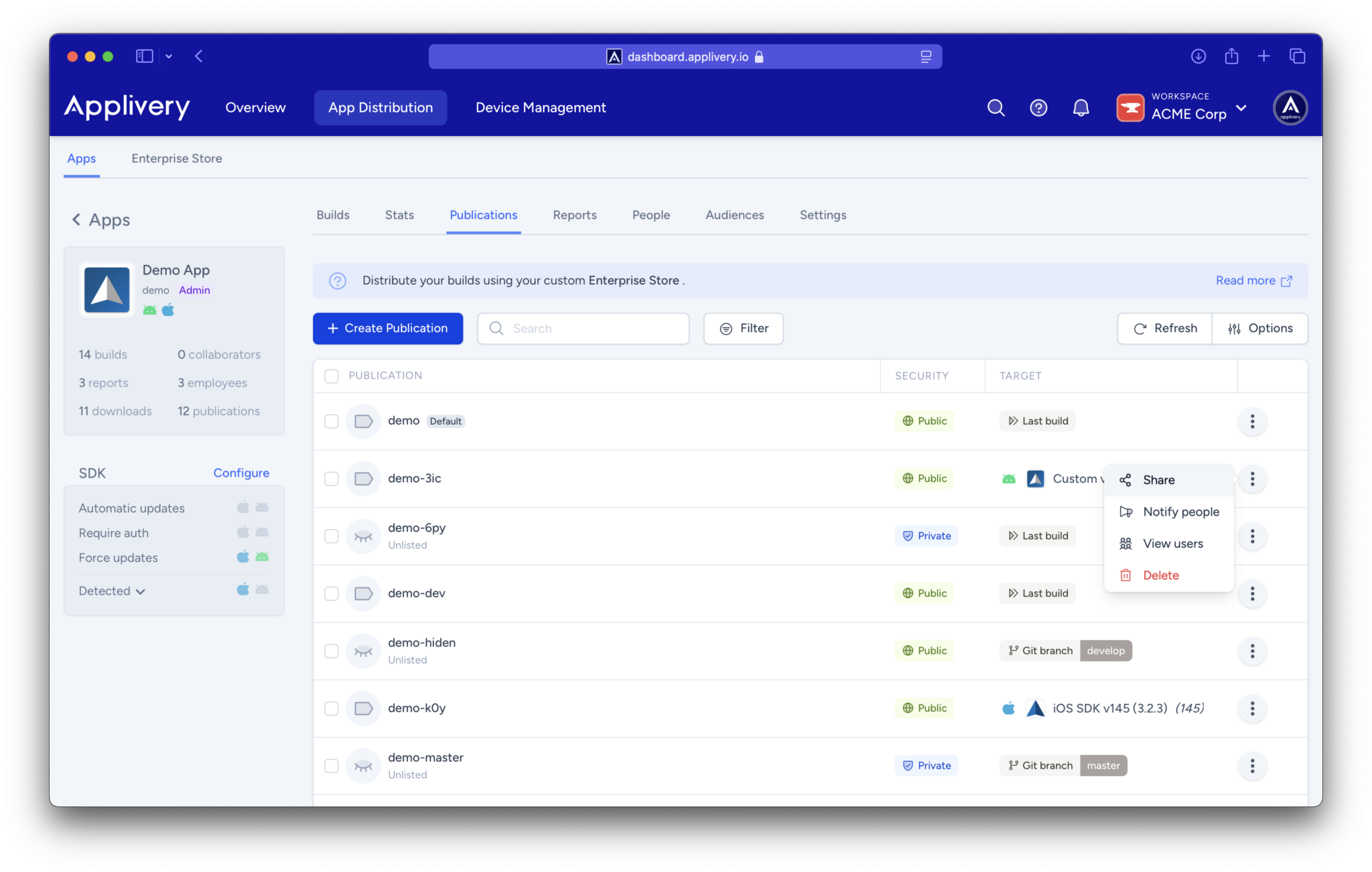The height and width of the screenshot is (872, 1372).
Task: Choose View users from the context menu
Action: (1169, 544)
